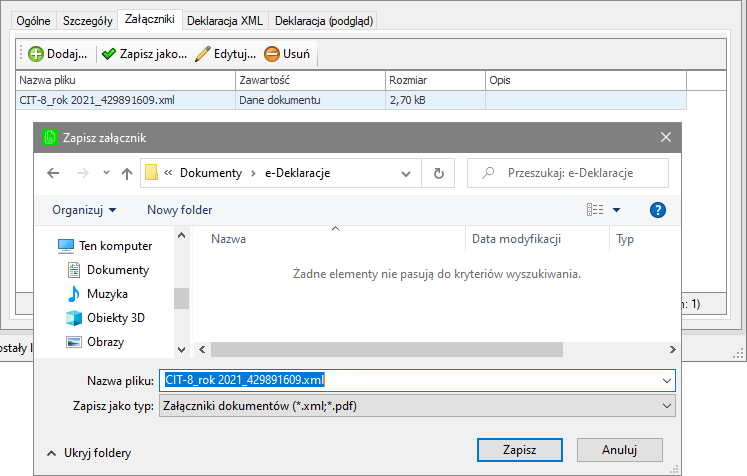The image size is (747, 476).
Task: Go back with the left arrow
Action: 54,173
